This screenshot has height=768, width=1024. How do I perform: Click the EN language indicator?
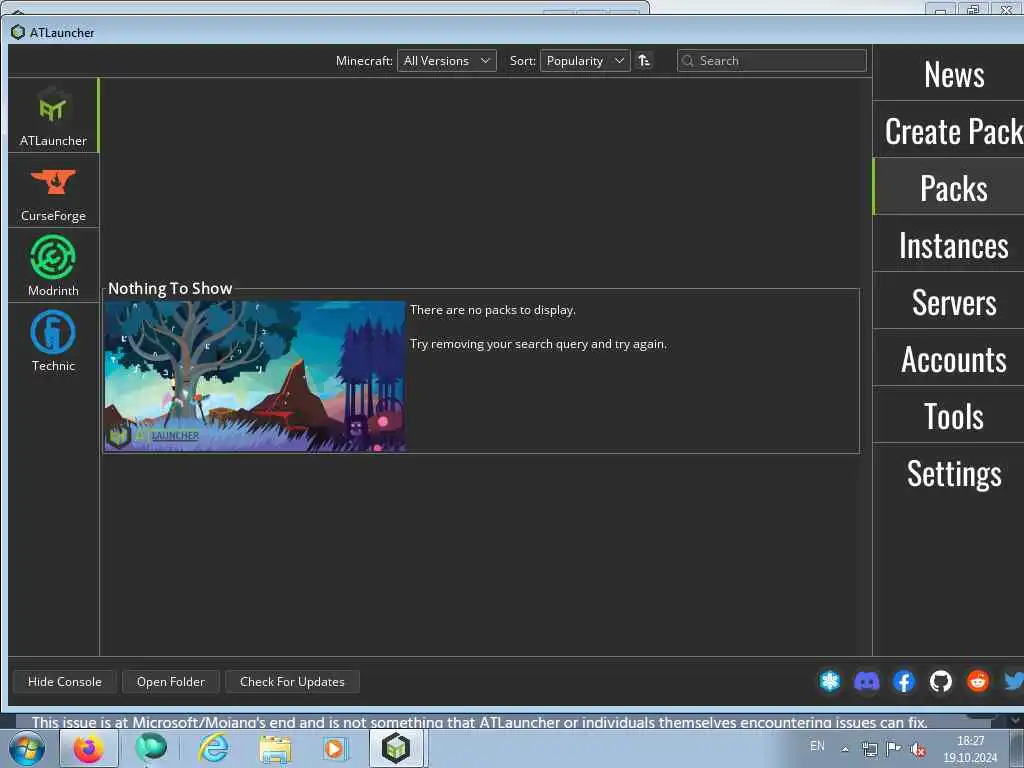tap(817, 746)
